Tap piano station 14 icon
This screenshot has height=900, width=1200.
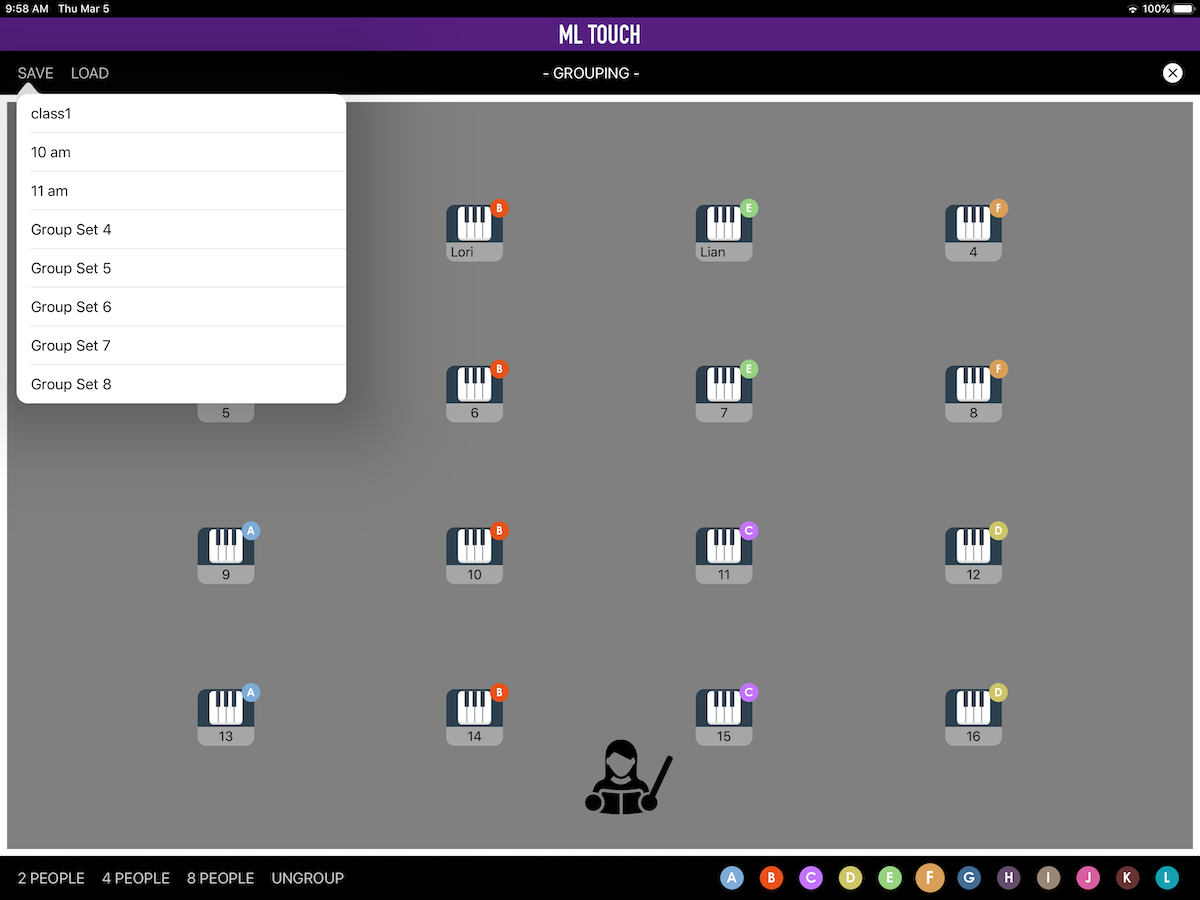click(x=474, y=716)
